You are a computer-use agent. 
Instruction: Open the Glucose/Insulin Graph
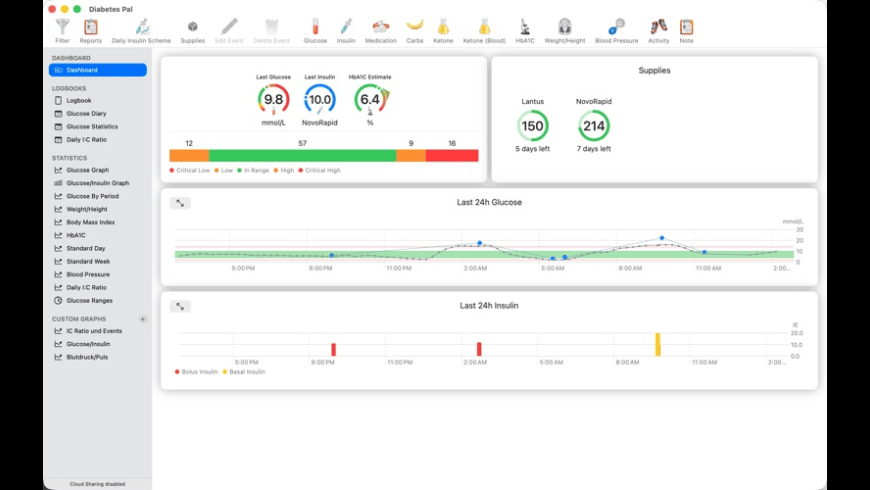pyautogui.click(x=98, y=183)
